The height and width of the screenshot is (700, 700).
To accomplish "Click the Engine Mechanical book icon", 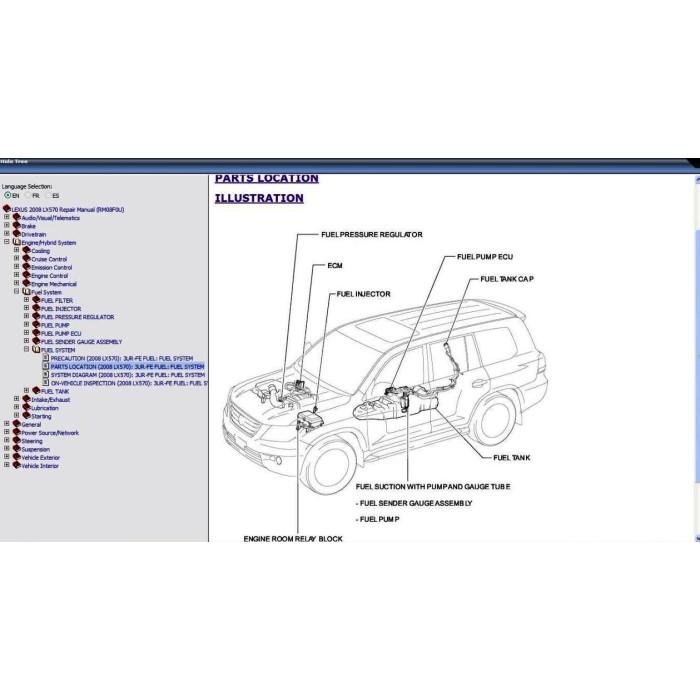I will coord(26,283).
